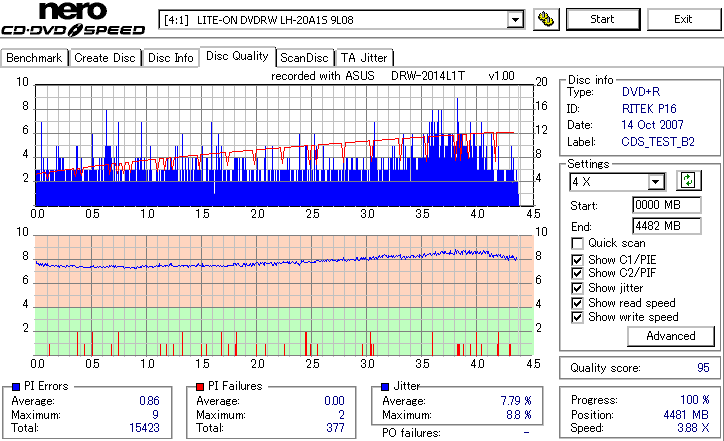This screenshot has width=724, height=441.
Task: Open the drive options icon beside drive selector
Action: click(x=546, y=19)
